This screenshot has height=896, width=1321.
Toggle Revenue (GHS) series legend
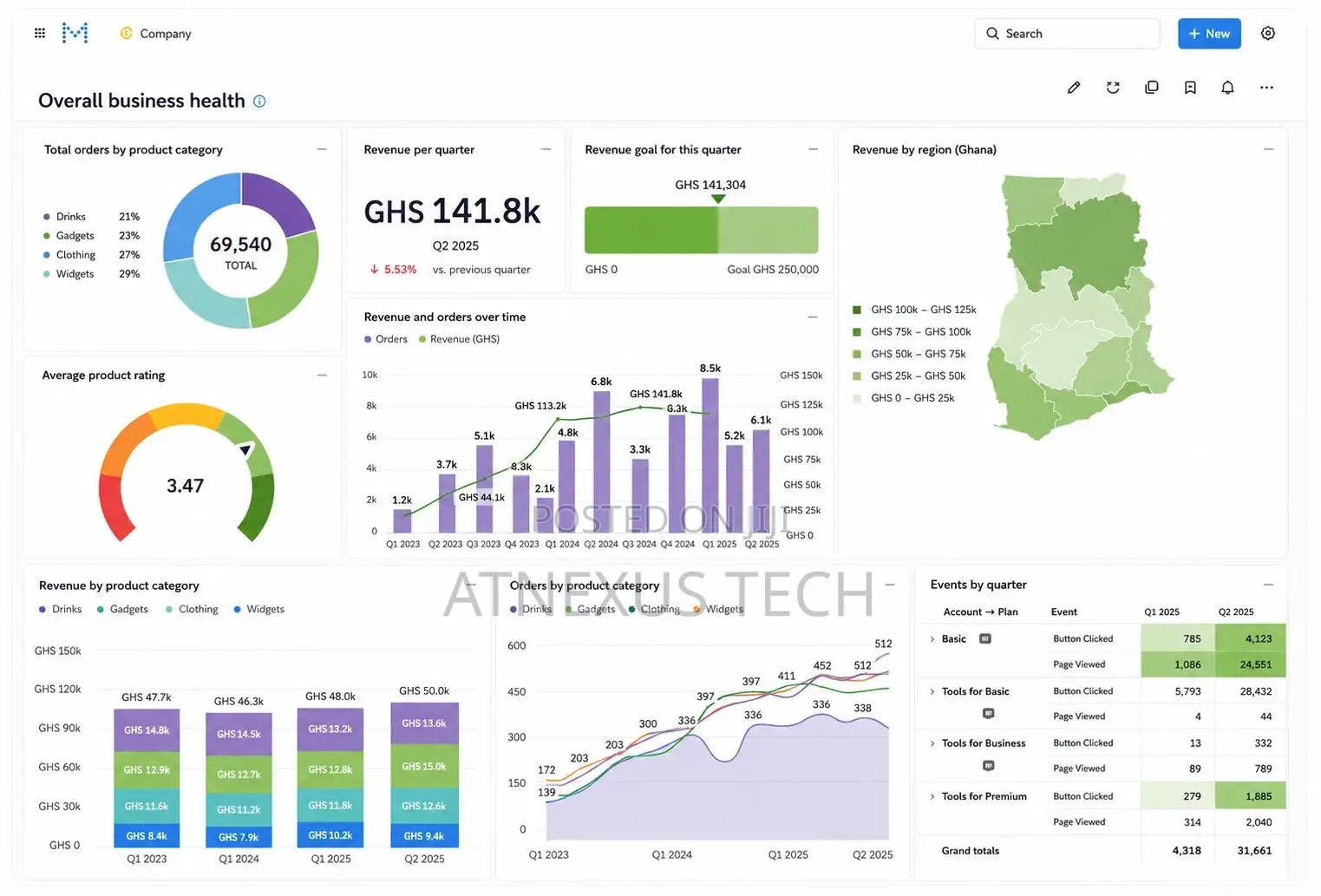coord(460,339)
